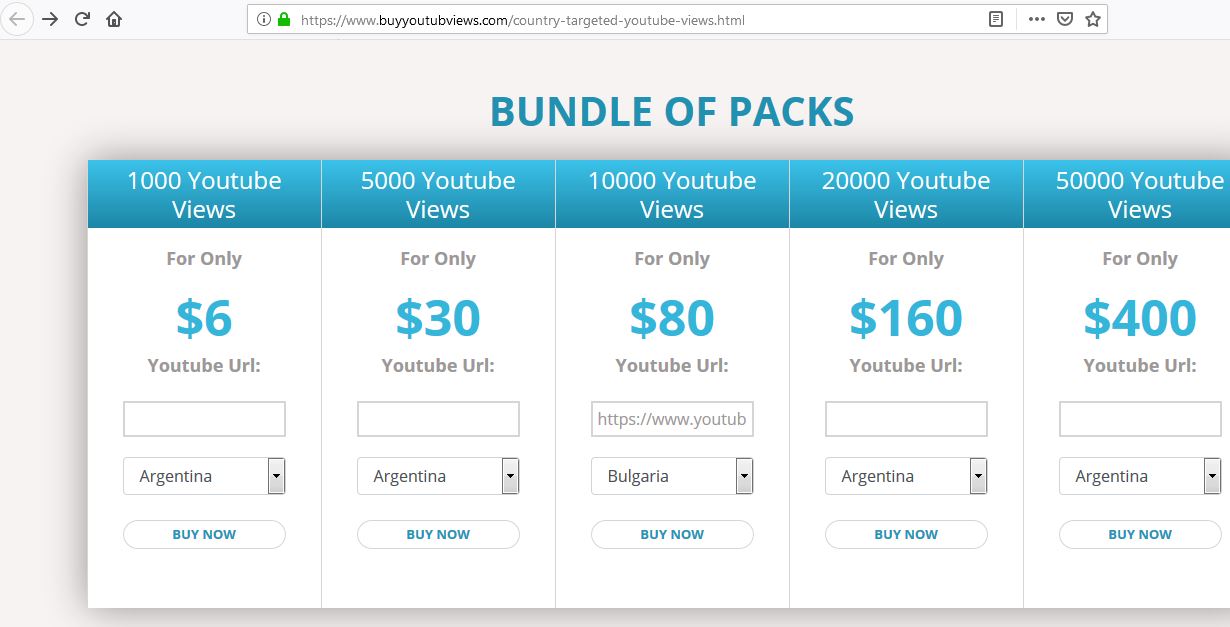
Task: Open country dropdown in 1000 Views pack
Action: [x=204, y=476]
